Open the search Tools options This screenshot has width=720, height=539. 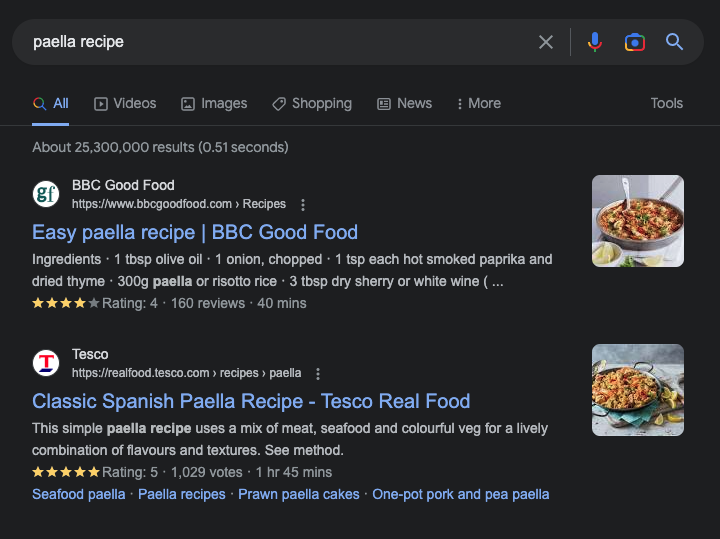[x=666, y=104]
